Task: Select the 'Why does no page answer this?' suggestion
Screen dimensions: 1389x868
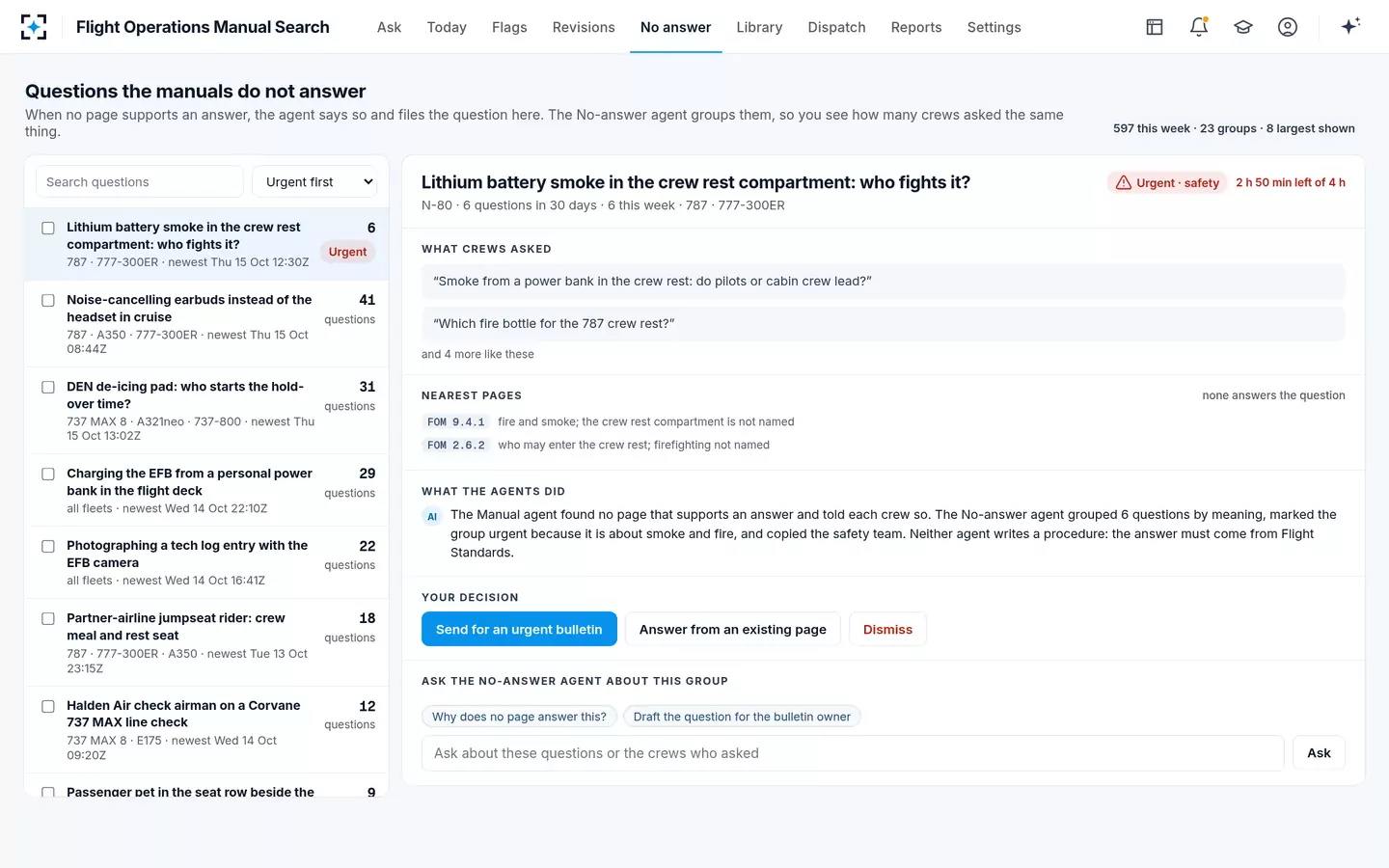Action: [x=519, y=717]
